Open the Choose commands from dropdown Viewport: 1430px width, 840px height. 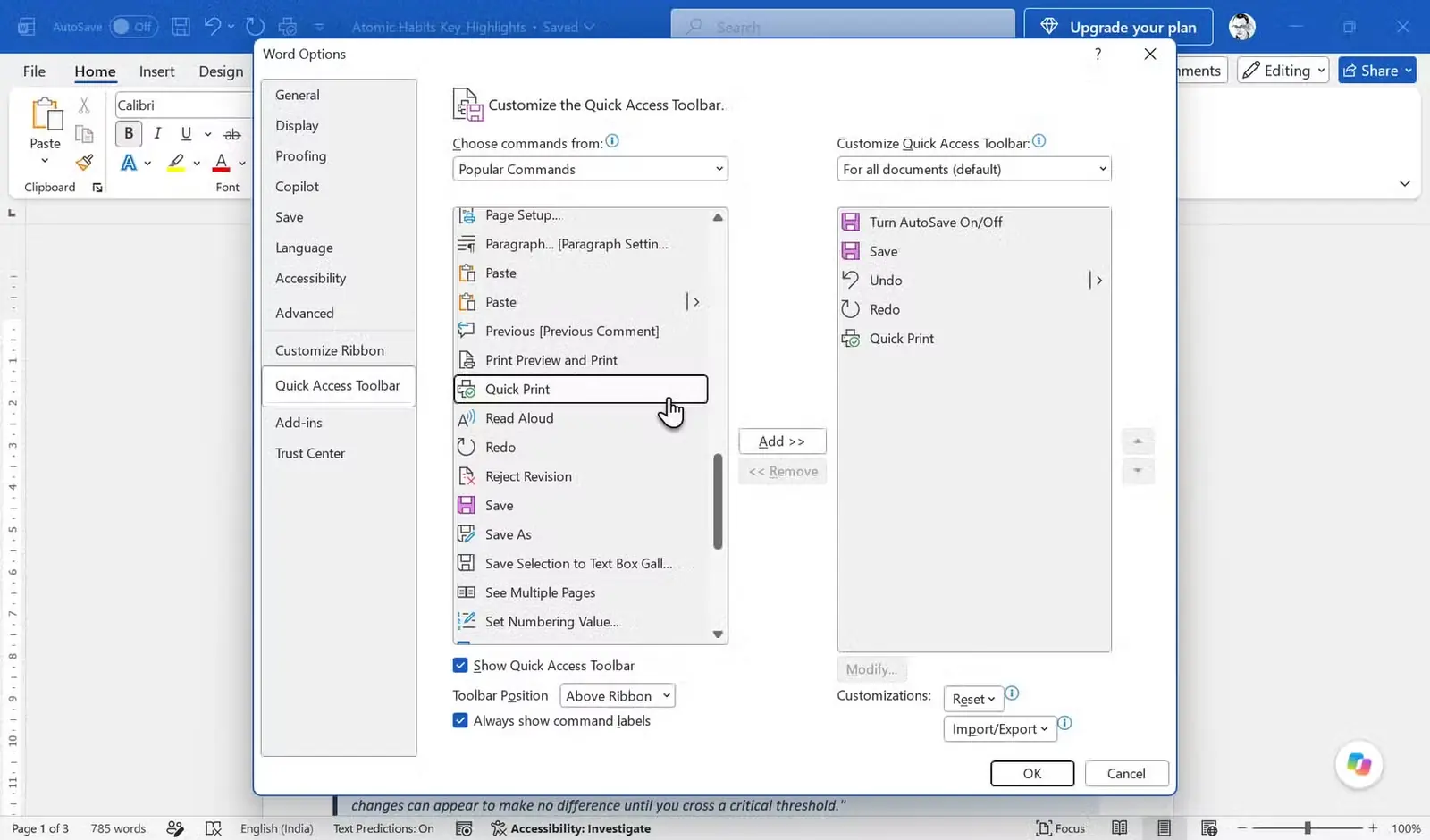(590, 169)
